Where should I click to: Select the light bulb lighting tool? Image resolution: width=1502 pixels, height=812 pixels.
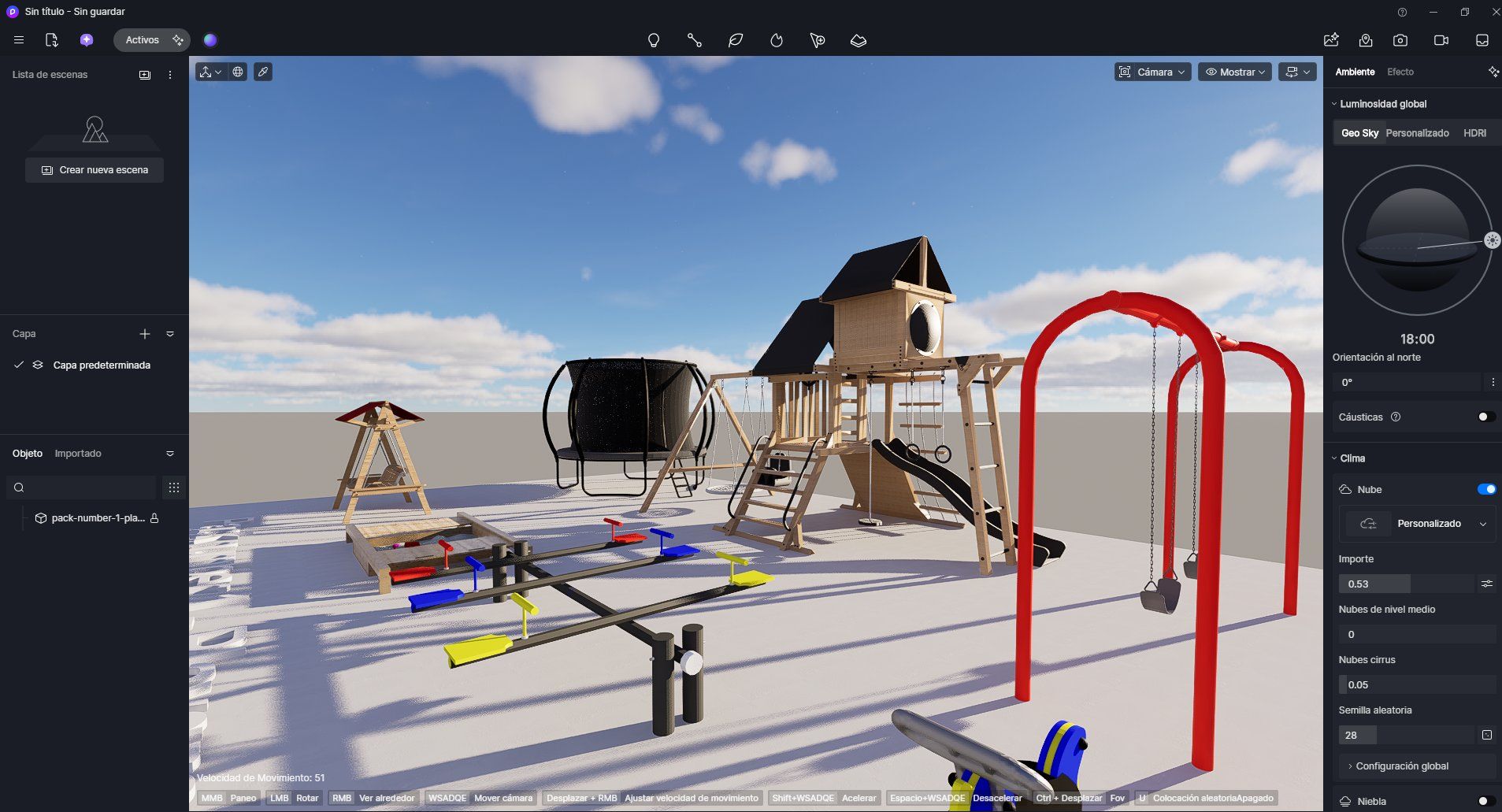click(x=654, y=40)
